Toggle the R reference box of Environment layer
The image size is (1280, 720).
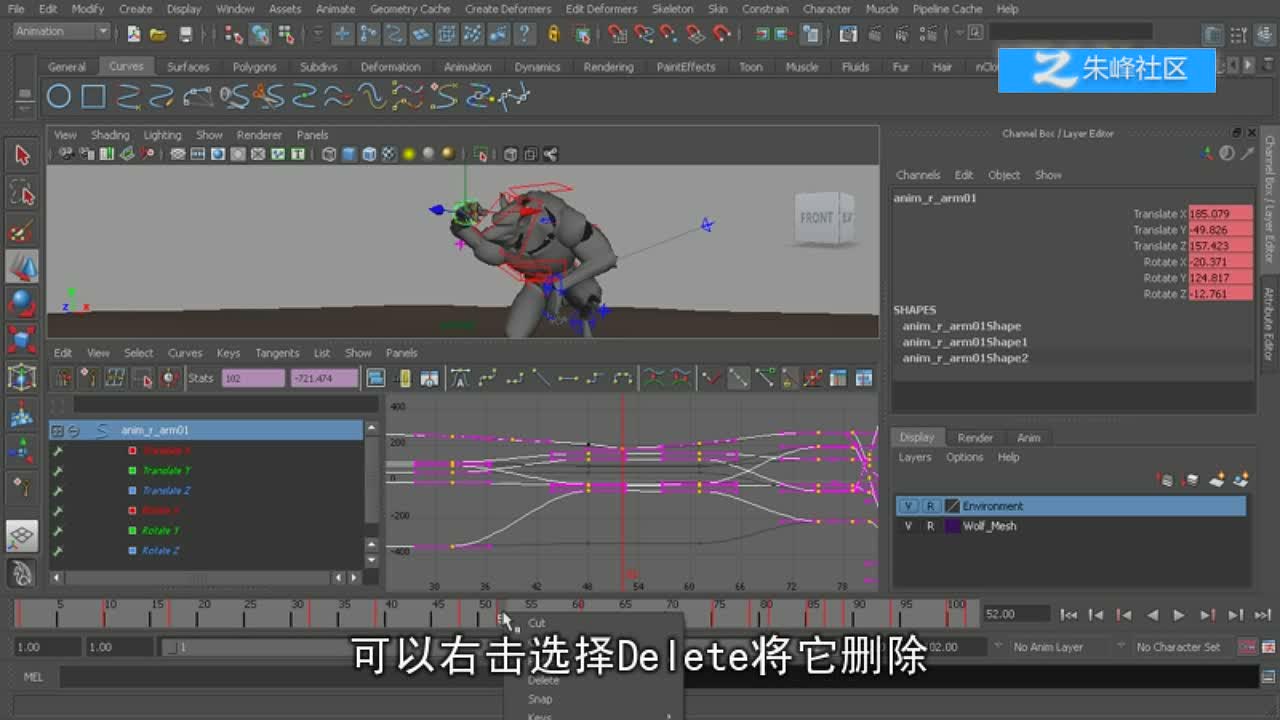point(930,506)
